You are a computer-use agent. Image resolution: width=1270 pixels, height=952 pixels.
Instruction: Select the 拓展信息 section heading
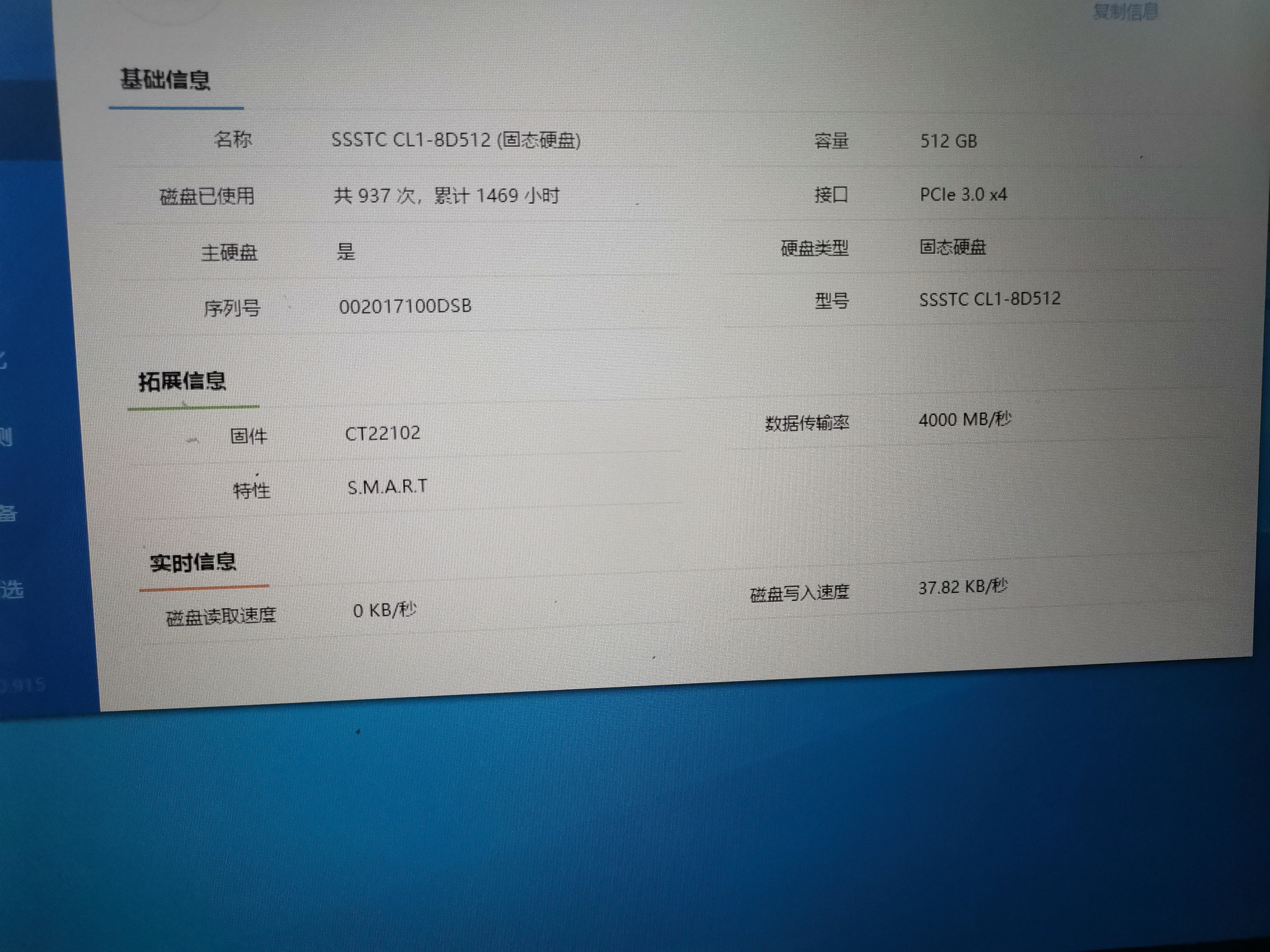coord(182,381)
